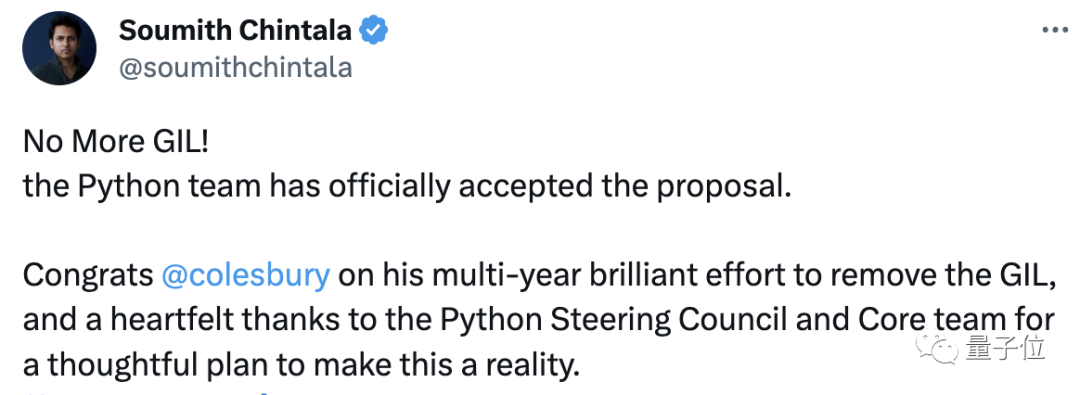Click the blue verified badge
1080x395 pixels.
coord(375,30)
